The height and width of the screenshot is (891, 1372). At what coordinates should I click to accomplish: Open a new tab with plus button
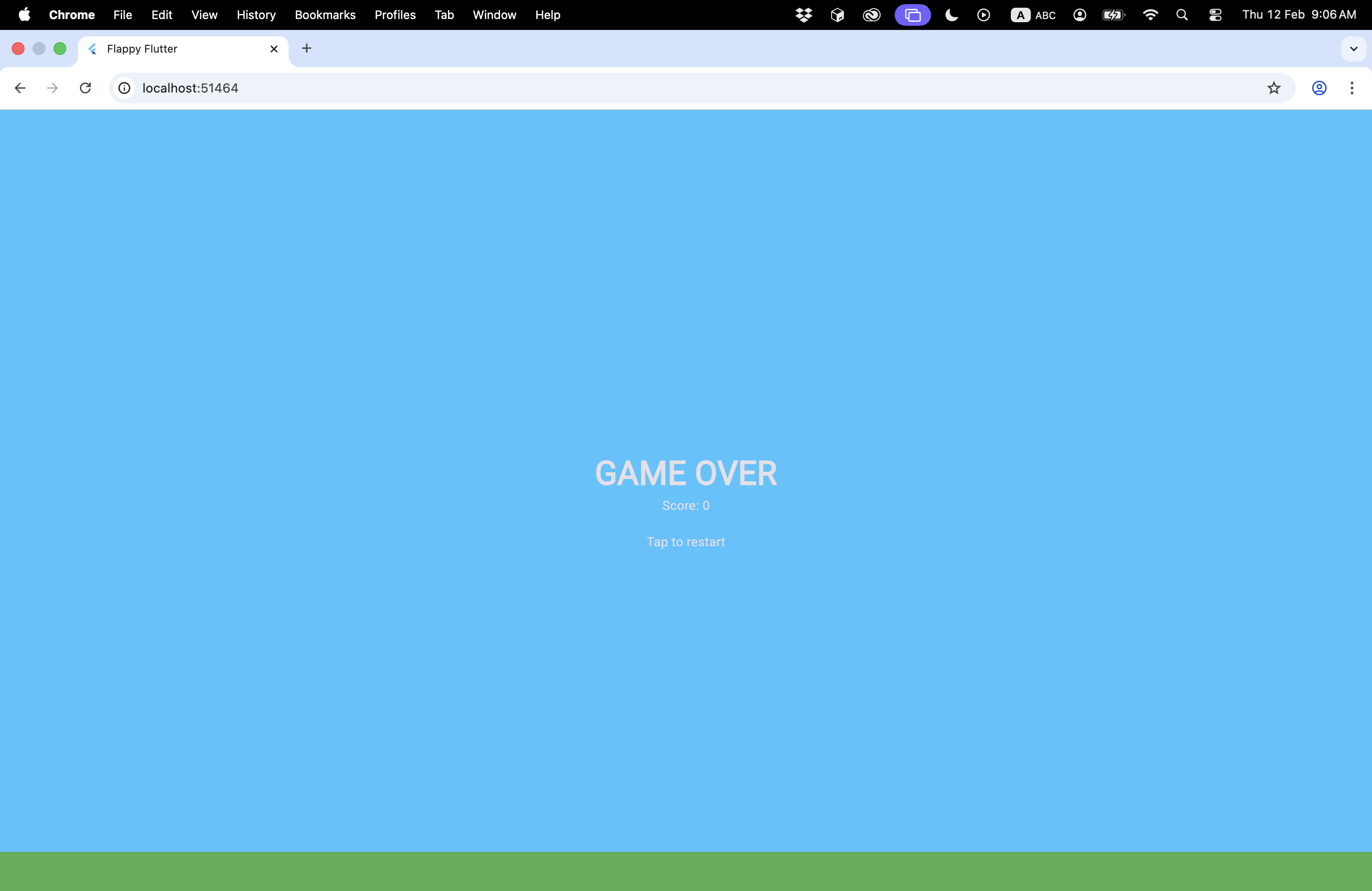click(307, 49)
